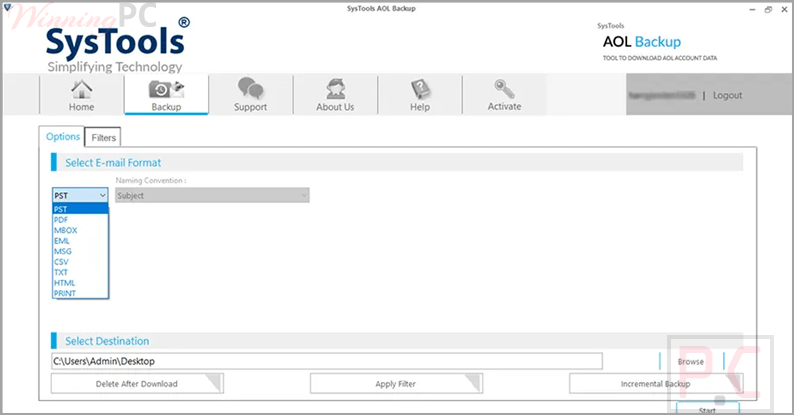Choose PST from the format list
Screen dimensions: 794x415
click(x=81, y=209)
